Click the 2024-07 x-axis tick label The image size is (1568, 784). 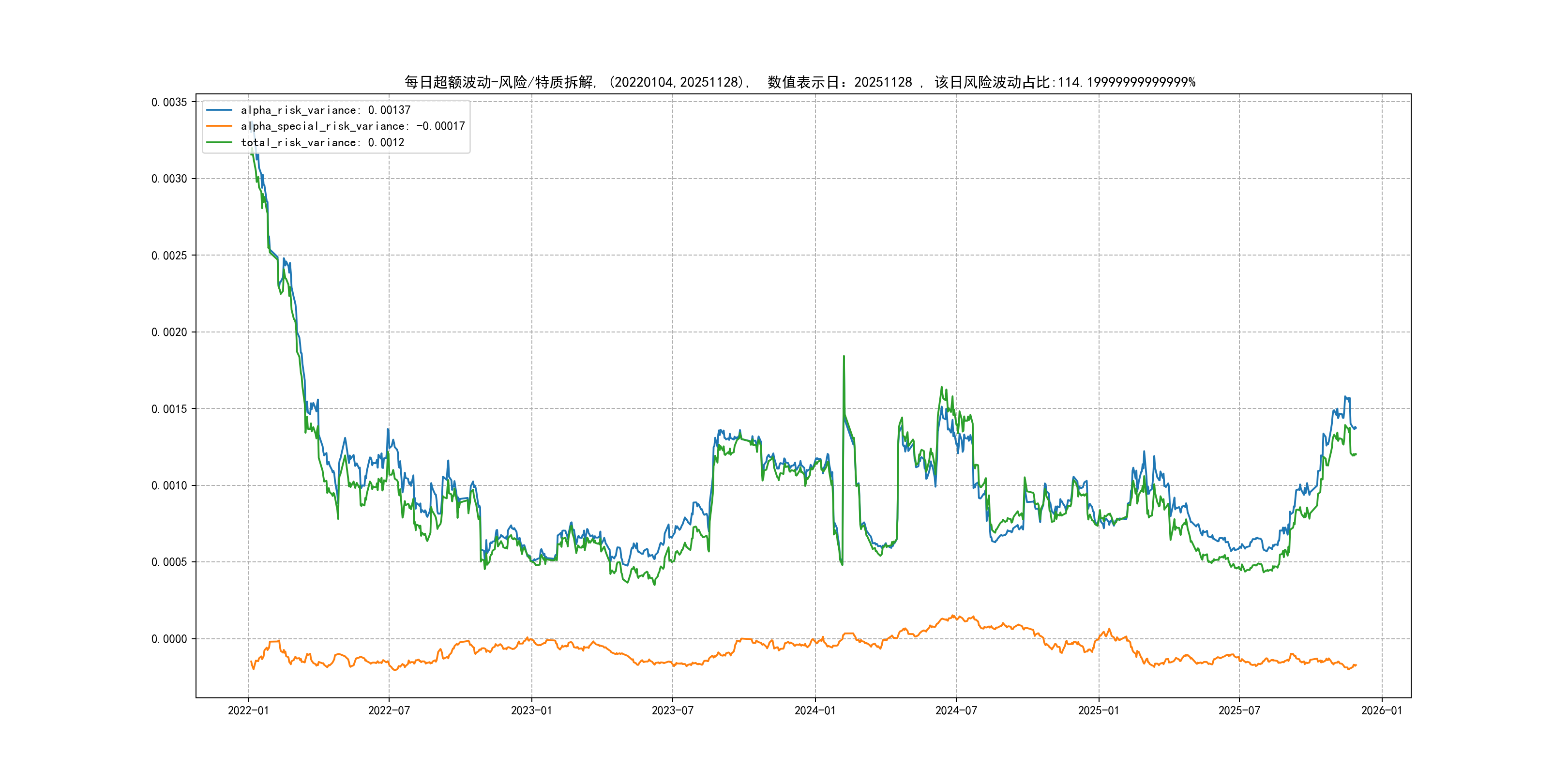[x=956, y=711]
